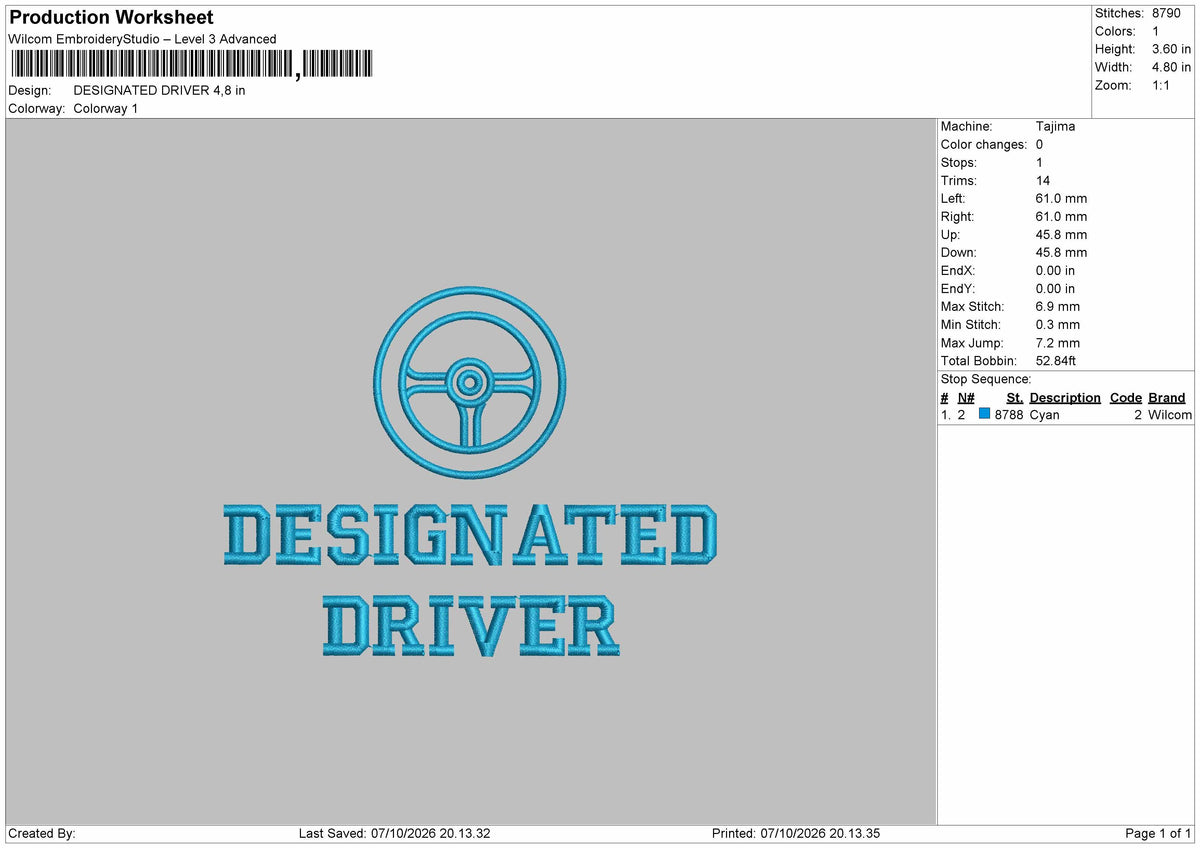Click the 'Colors:' label
1200x848 pixels.
[1115, 31]
